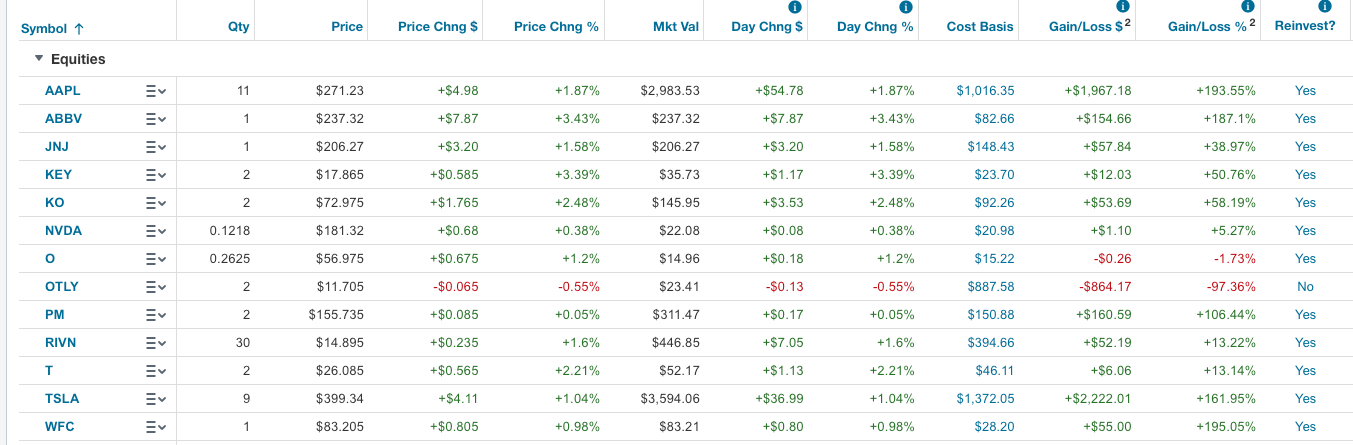Open the NVDA row actions dropdown
The image size is (1353, 445).
pyautogui.click(x=155, y=231)
